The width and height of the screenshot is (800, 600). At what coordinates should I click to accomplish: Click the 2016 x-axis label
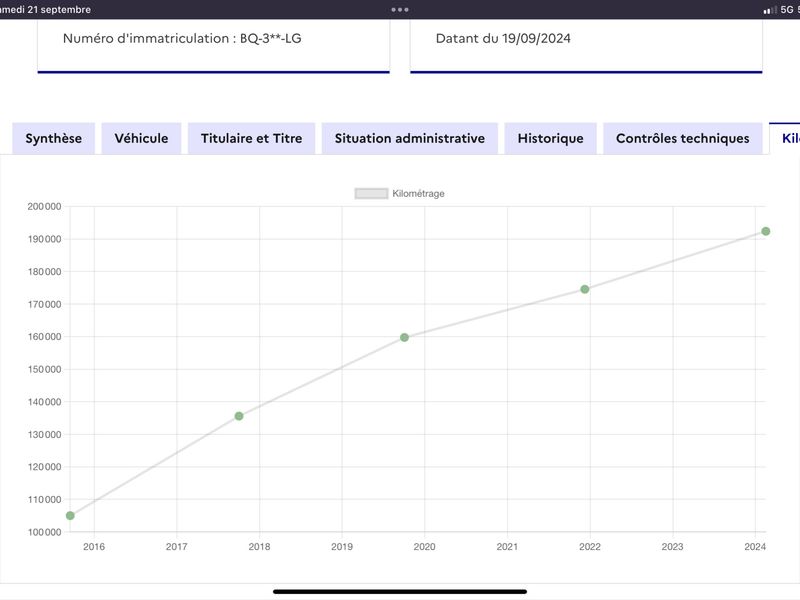[94, 547]
